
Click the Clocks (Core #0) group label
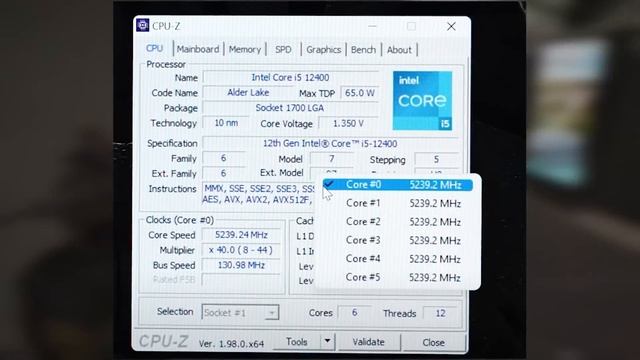point(180,220)
